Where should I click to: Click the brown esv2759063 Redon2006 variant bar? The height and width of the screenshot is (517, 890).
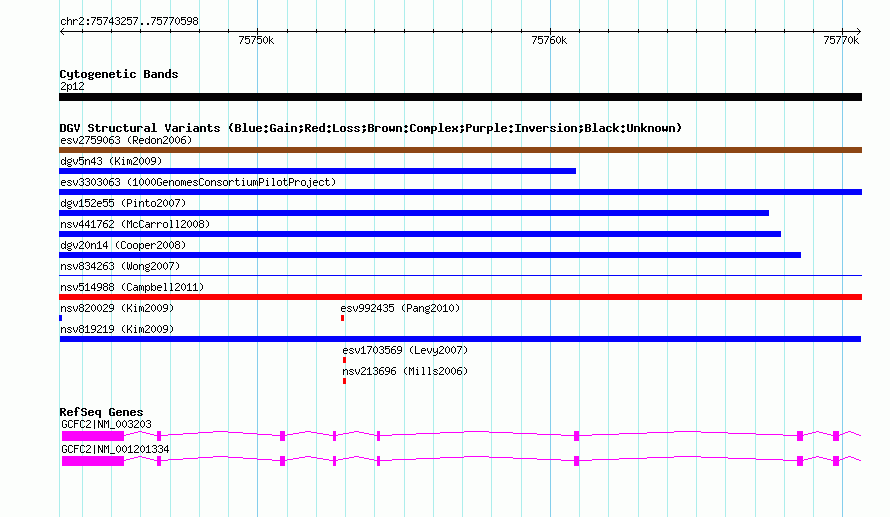tap(460, 150)
